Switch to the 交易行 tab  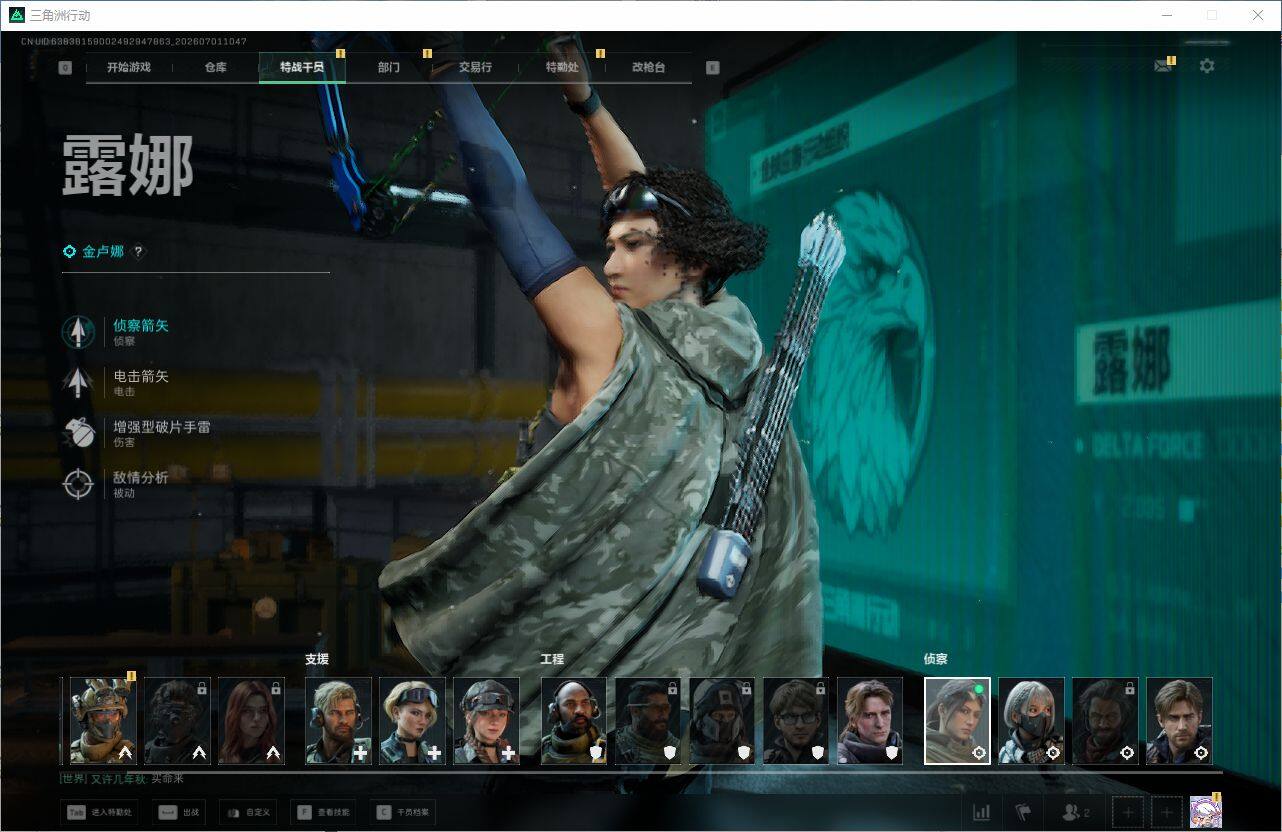[x=475, y=67]
